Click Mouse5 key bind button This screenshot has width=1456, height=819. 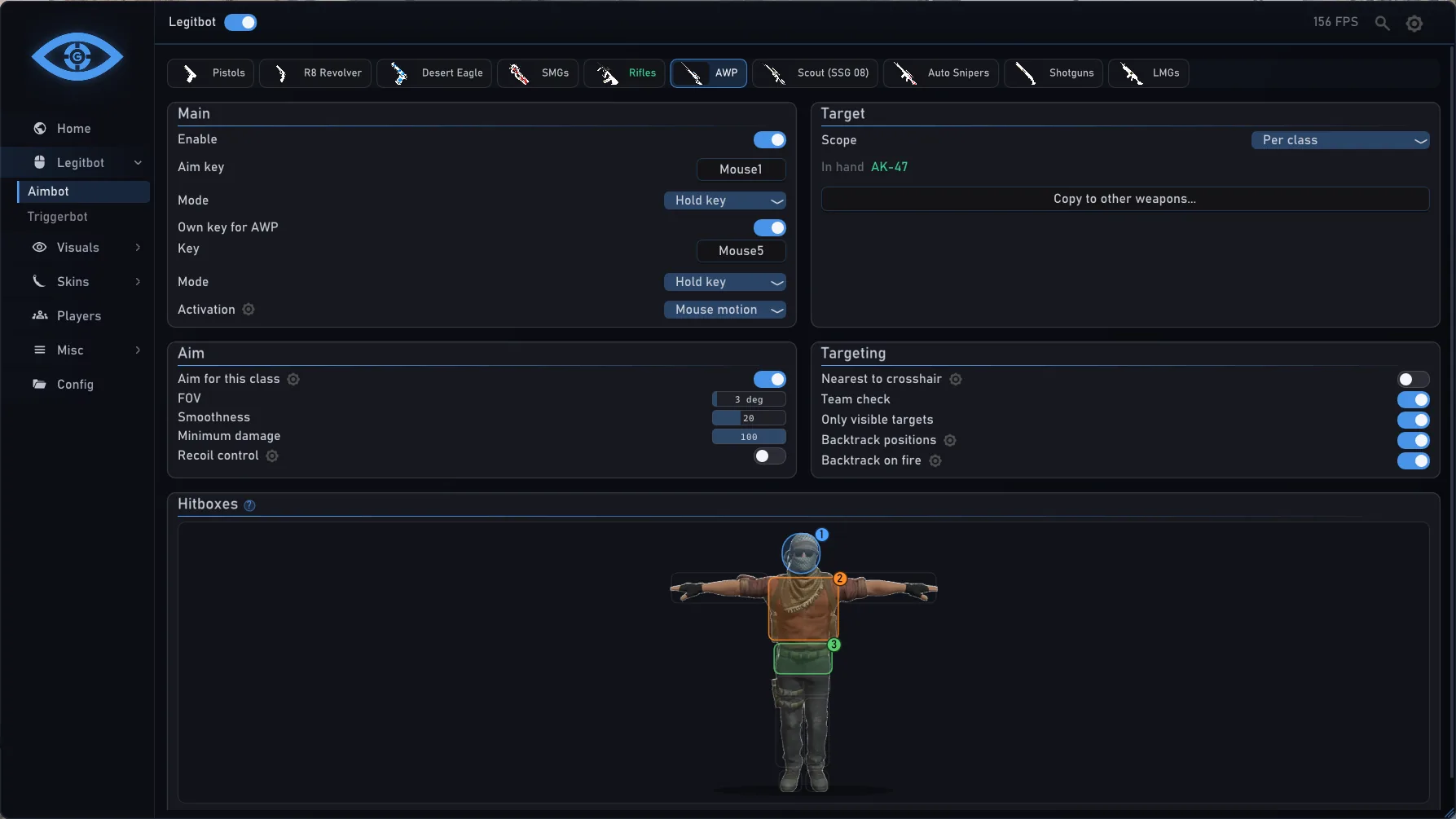tap(741, 251)
